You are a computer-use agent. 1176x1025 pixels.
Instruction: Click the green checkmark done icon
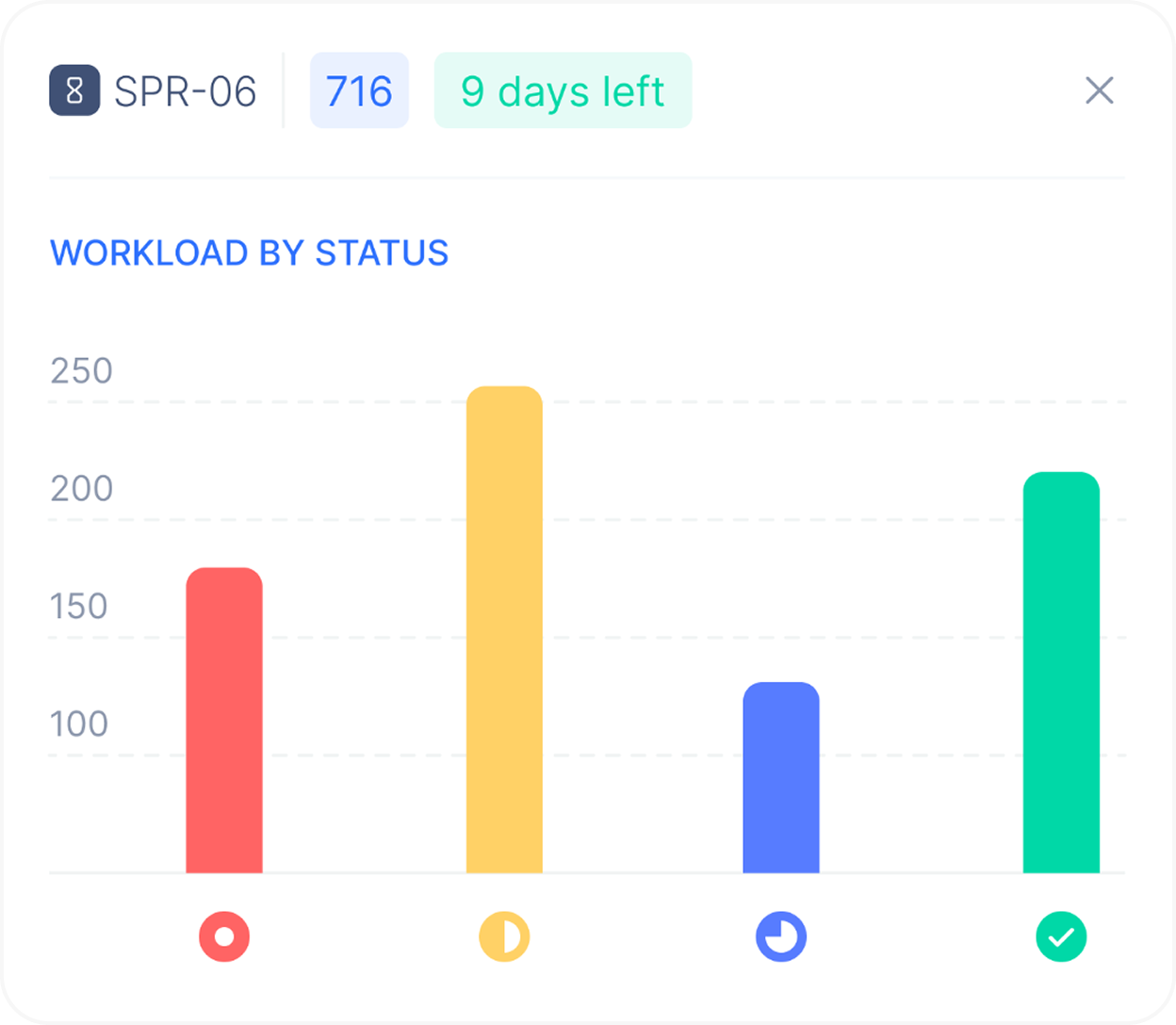point(1061,936)
